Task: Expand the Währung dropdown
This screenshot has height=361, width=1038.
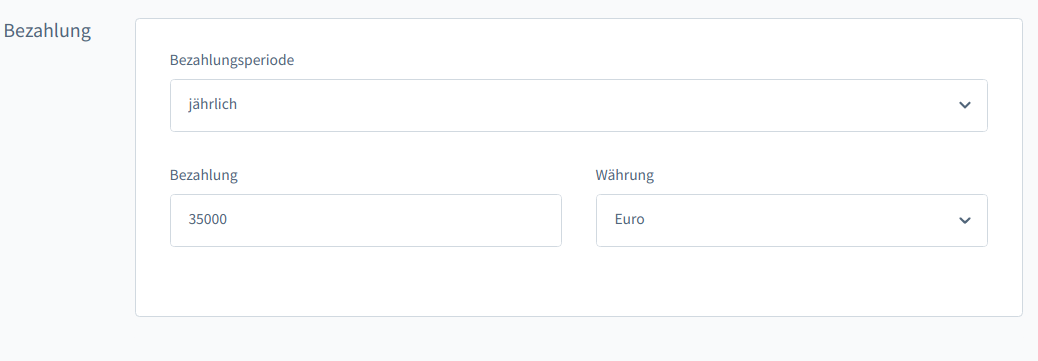Action: coord(792,221)
